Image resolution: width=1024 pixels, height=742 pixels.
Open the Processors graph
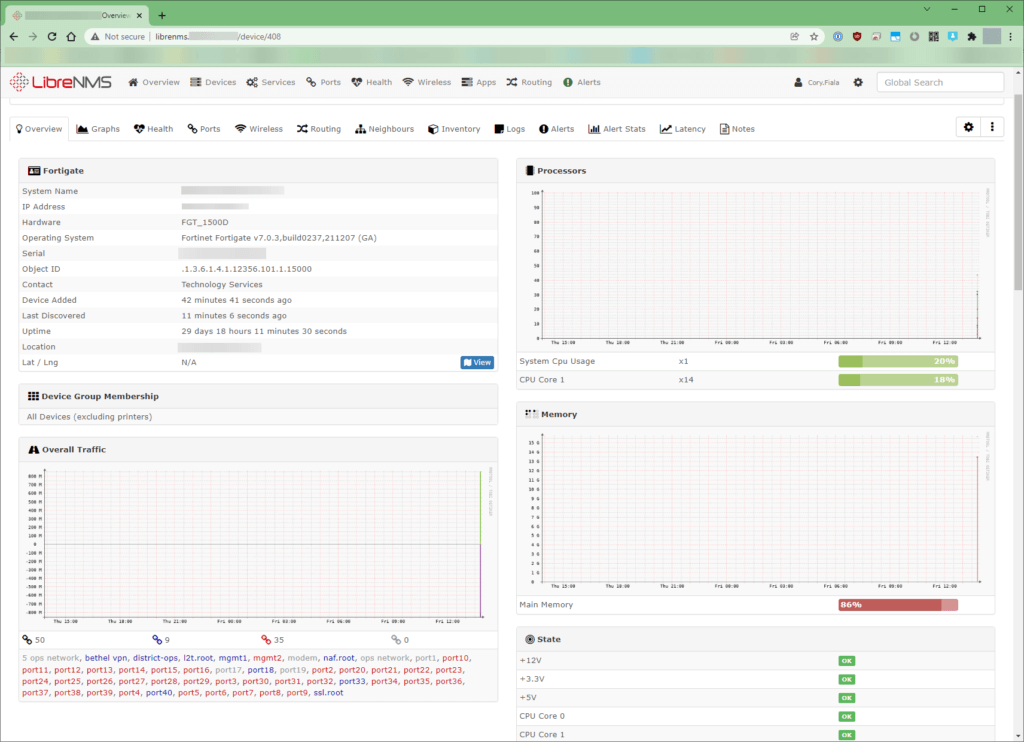tap(756, 266)
